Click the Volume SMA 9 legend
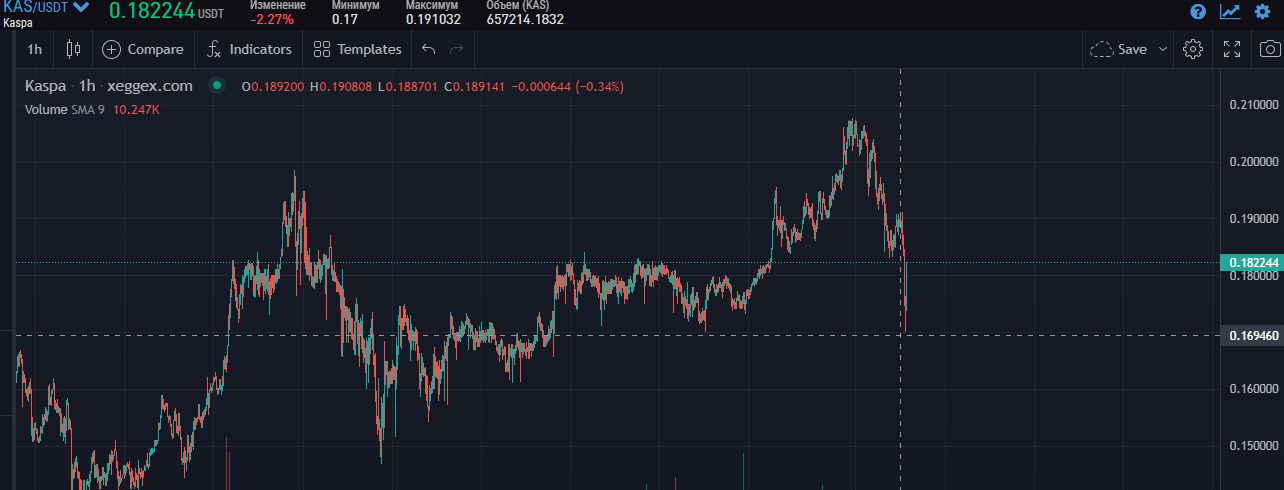 click(92, 109)
